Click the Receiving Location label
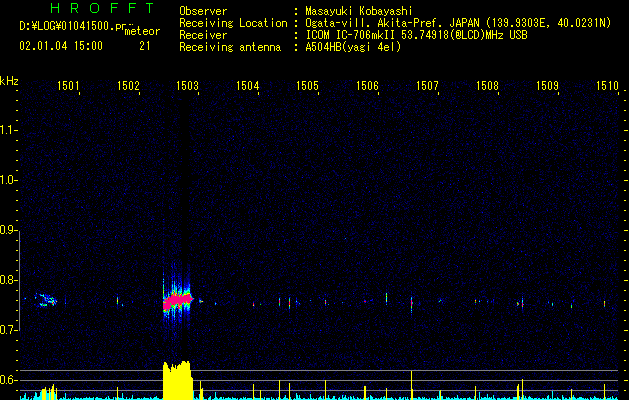This screenshot has height=400, width=629. pos(233,23)
